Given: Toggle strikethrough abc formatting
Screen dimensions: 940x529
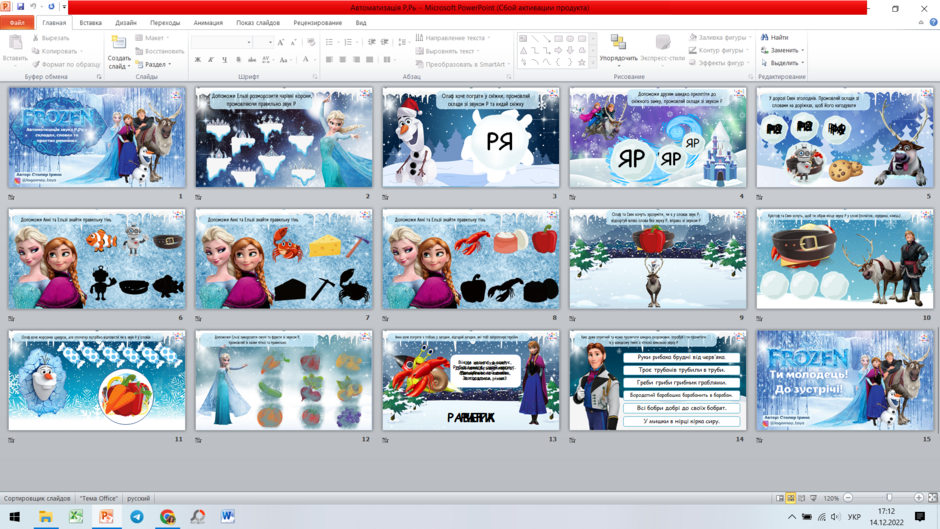Looking at the screenshot, I should pos(252,59).
